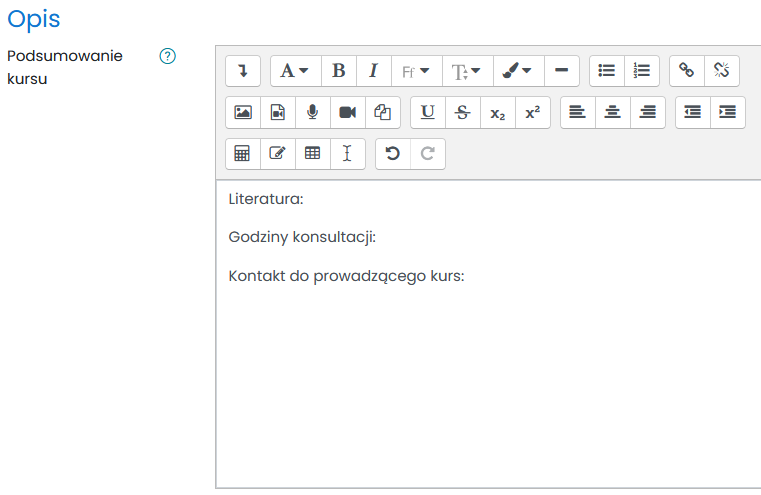Insert a table using table icon
This screenshot has height=495, width=761.
tap(312, 154)
